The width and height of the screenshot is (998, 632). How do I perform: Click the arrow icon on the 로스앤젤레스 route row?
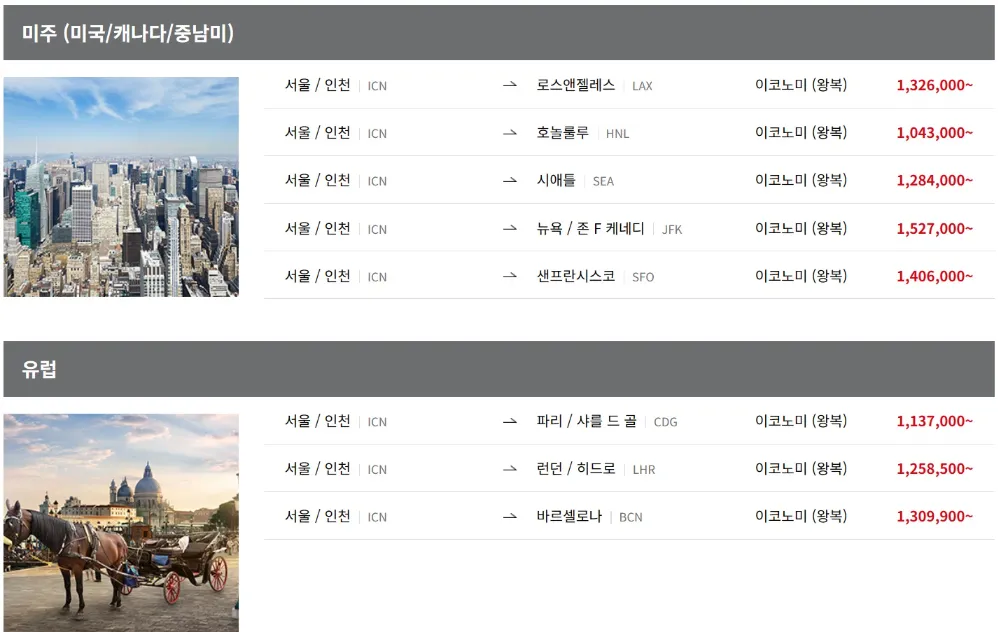510,86
